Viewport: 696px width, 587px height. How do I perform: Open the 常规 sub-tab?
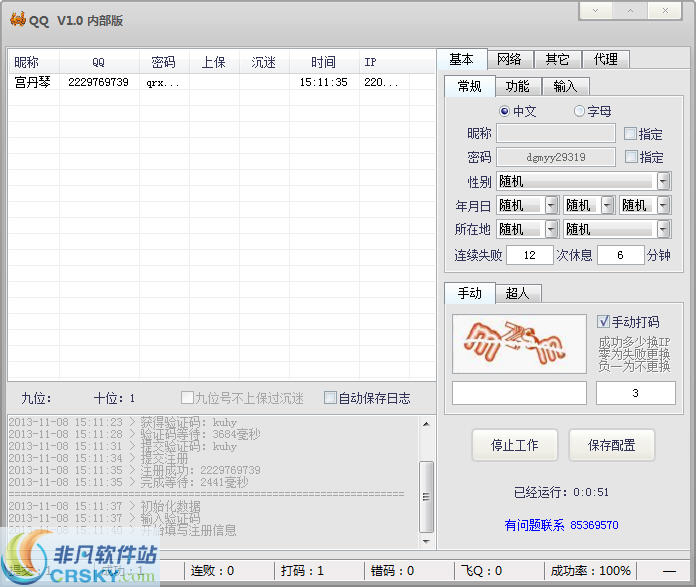[x=470, y=86]
